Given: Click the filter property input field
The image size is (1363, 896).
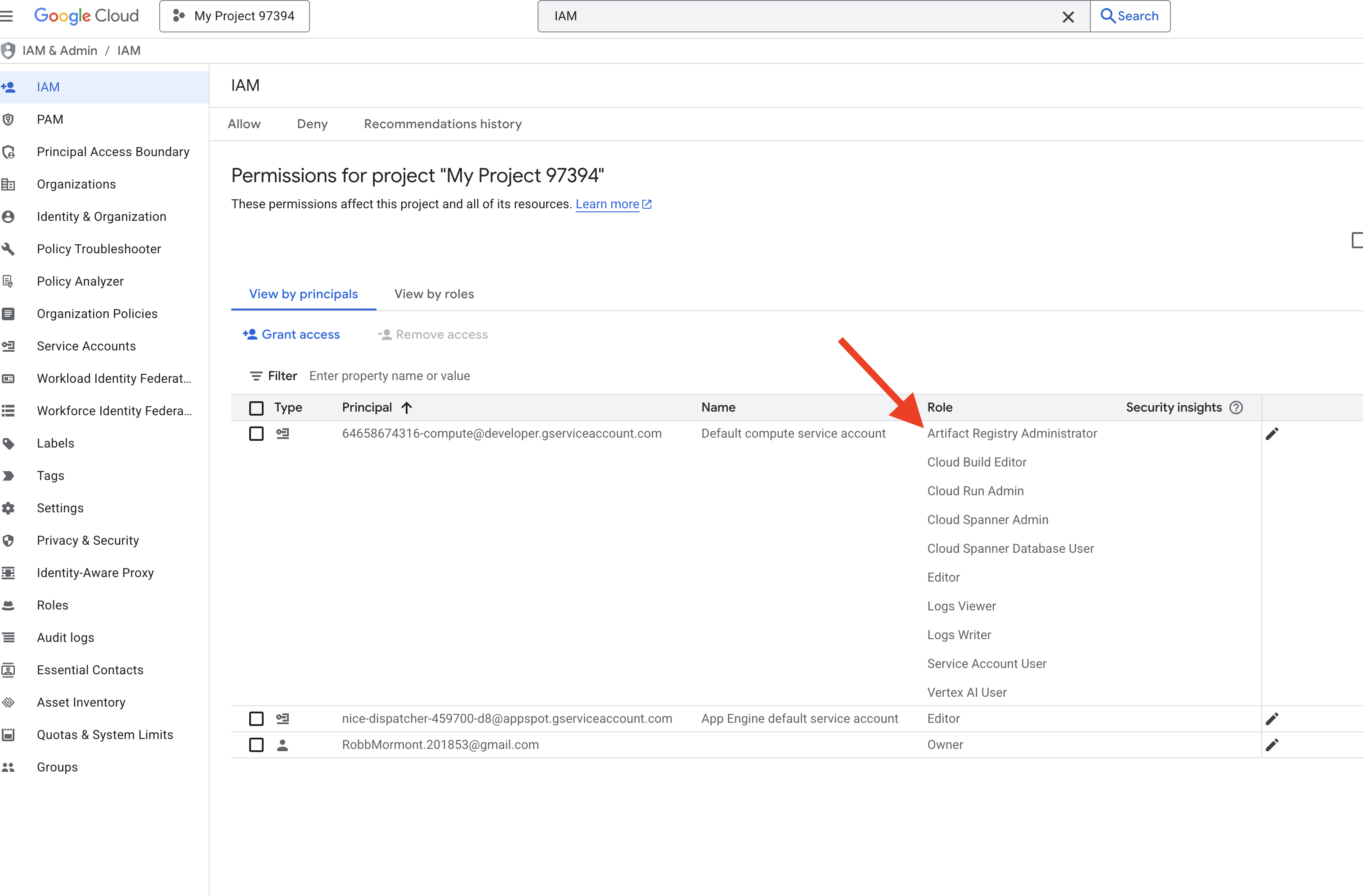Looking at the screenshot, I should (390, 376).
